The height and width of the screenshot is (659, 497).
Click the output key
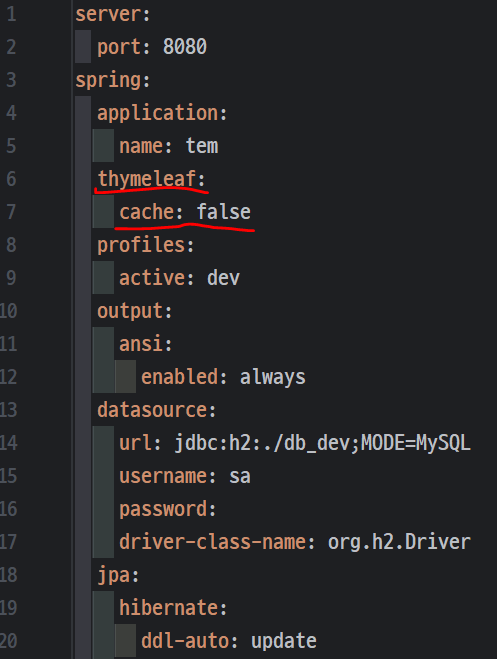[130, 311]
